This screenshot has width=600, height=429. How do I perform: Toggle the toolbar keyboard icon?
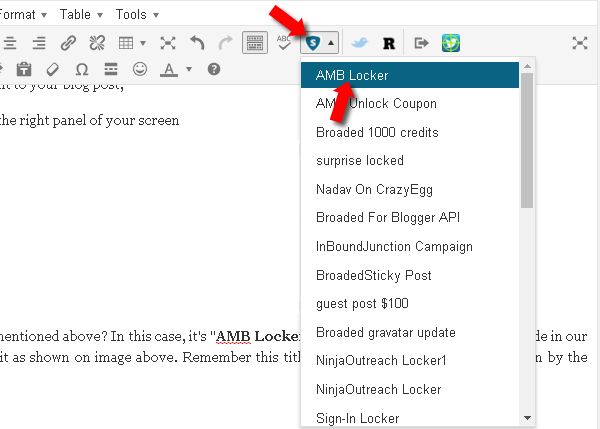(255, 43)
